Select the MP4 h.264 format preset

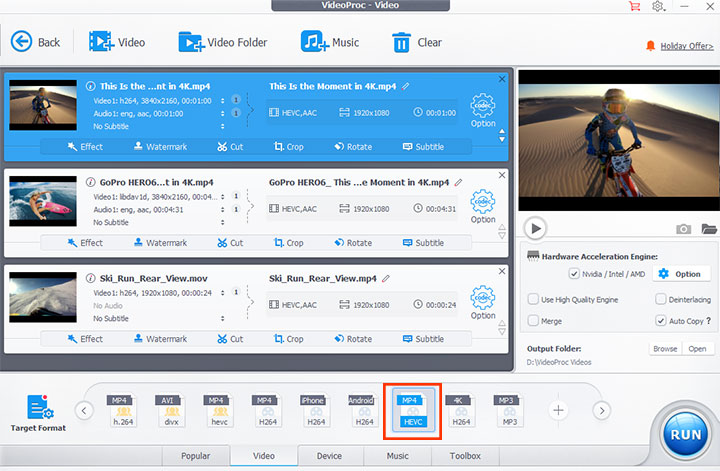pyautogui.click(x=123, y=410)
